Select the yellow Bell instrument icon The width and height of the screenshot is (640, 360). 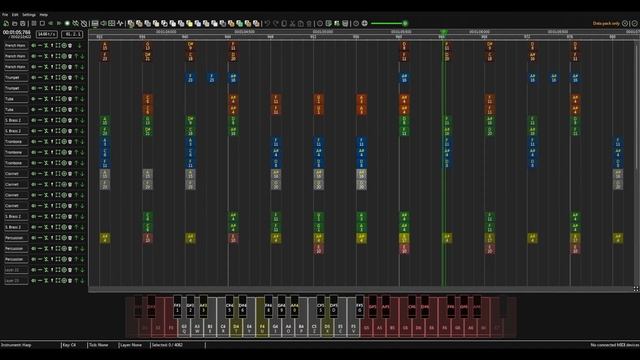pyautogui.click(x=189, y=24)
